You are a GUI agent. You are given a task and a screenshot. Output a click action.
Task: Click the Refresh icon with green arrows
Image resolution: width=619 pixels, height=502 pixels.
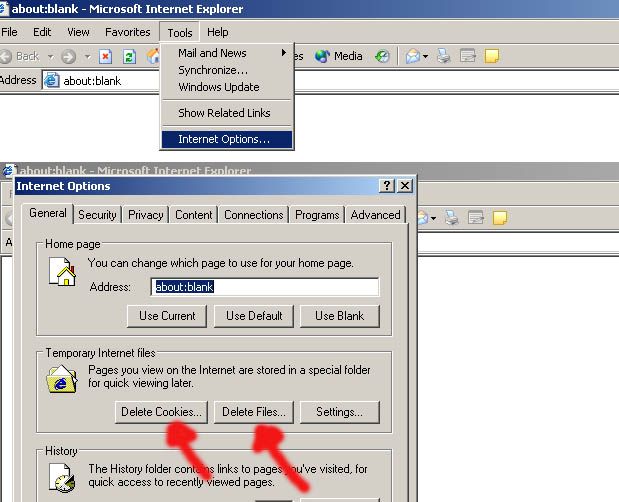(129, 56)
